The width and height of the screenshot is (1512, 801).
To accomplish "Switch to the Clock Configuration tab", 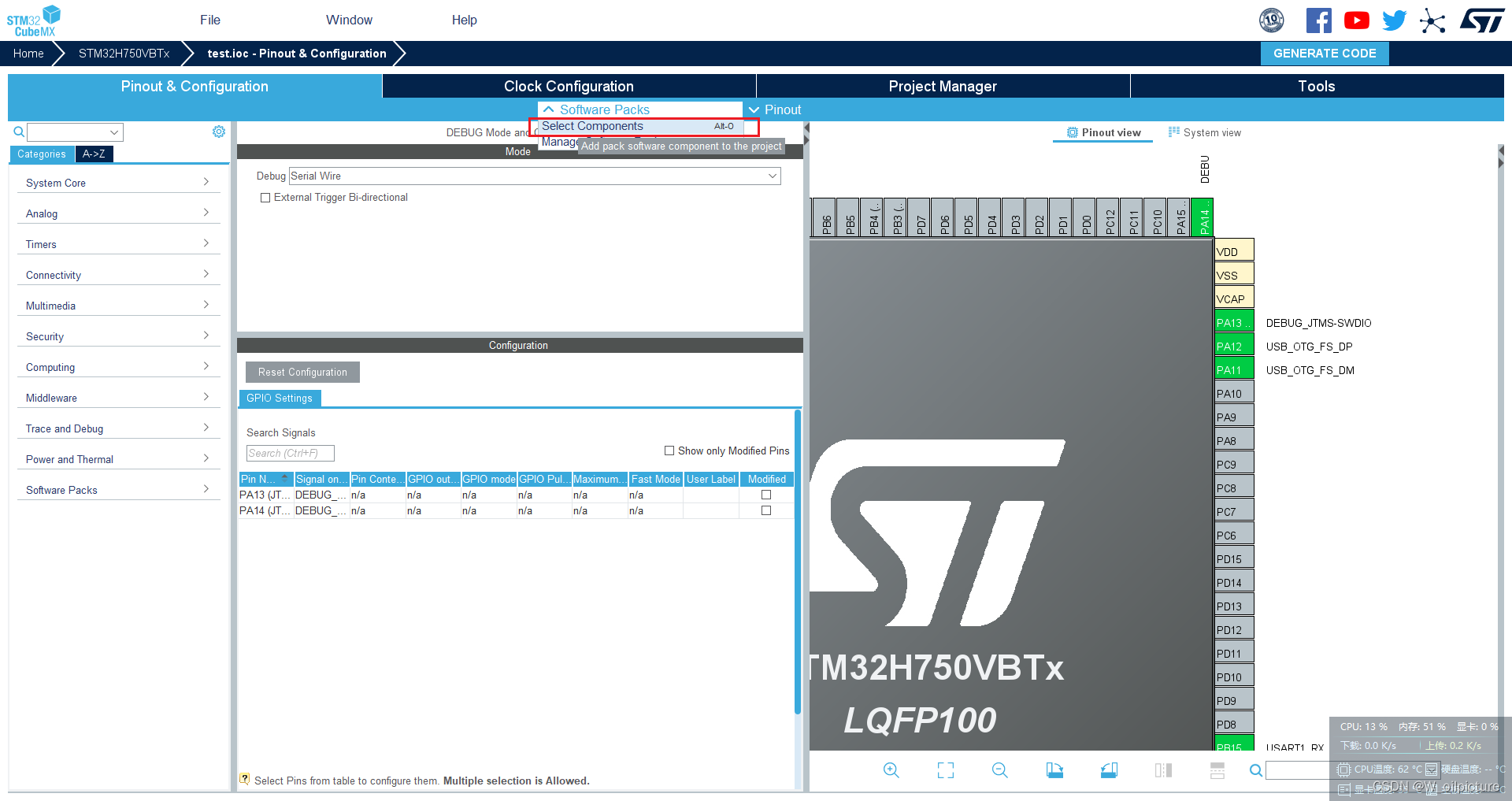I will 569,87.
